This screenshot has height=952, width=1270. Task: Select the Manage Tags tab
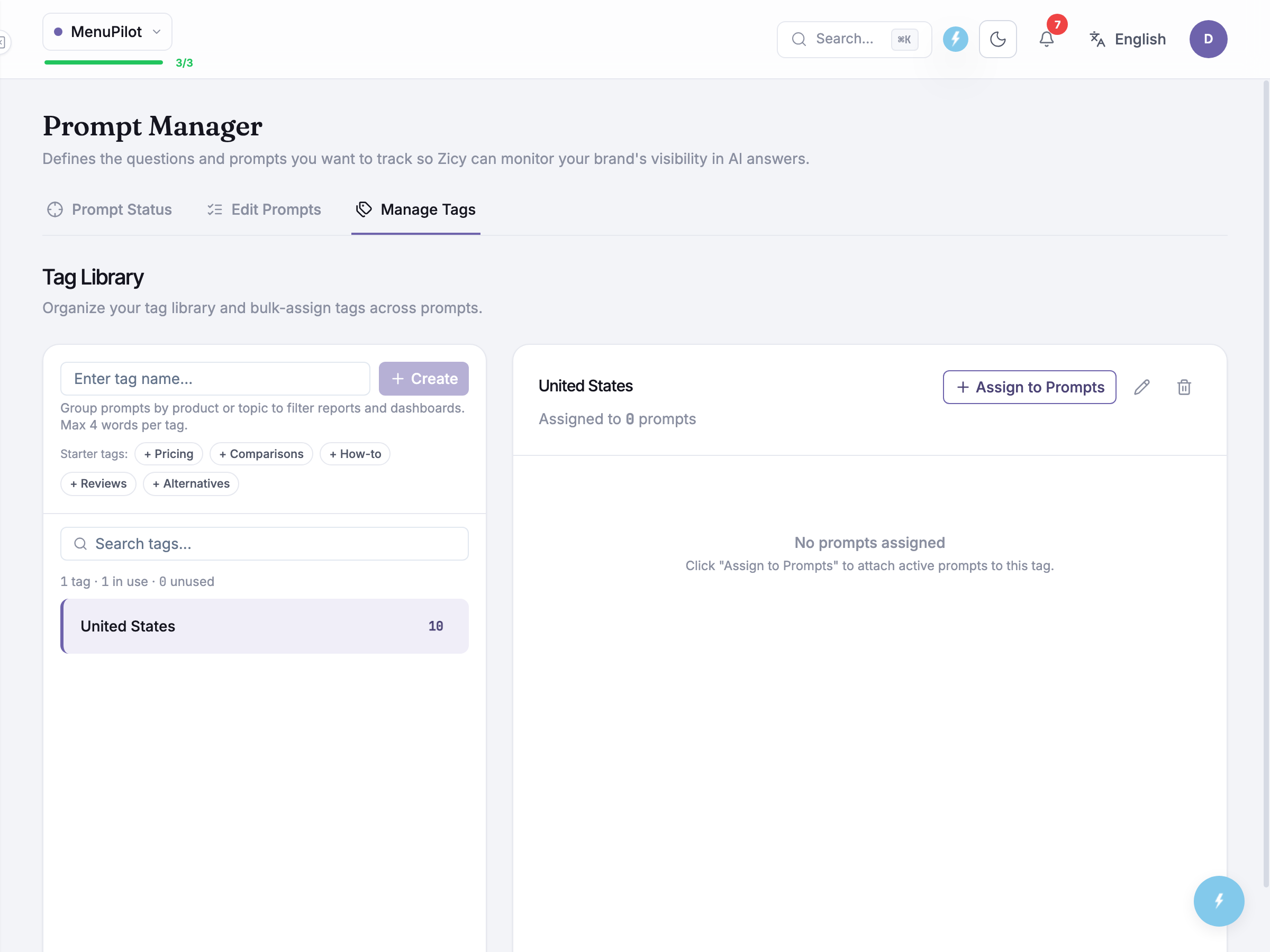[x=416, y=209]
